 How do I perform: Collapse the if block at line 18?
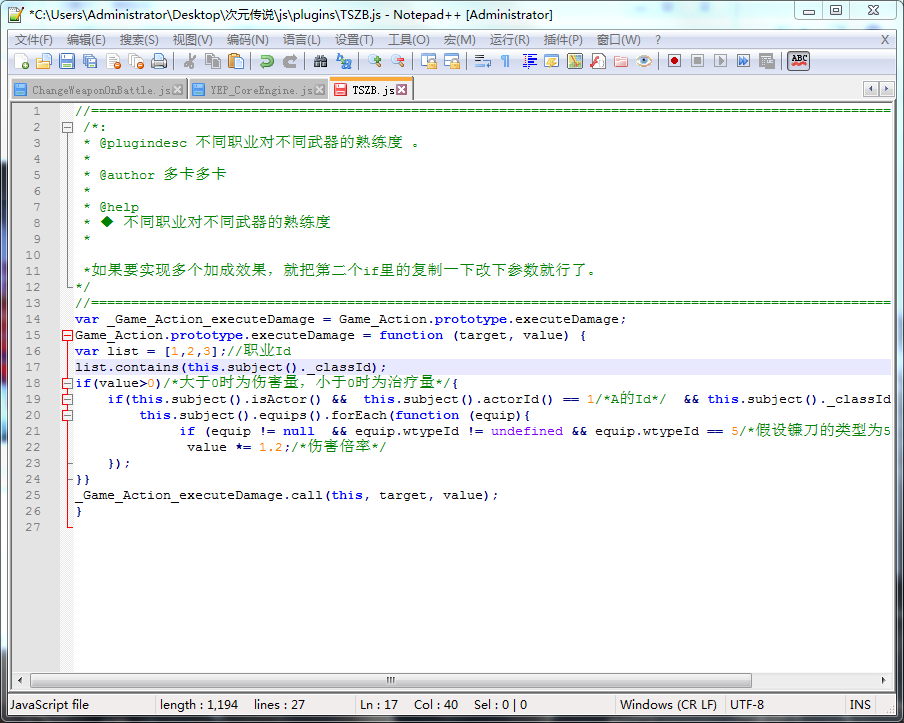click(67, 383)
